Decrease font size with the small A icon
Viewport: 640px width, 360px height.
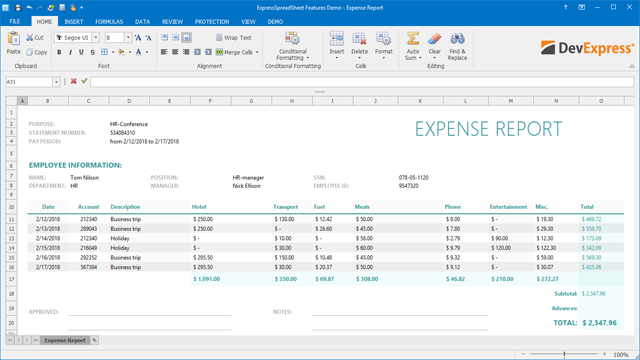pyautogui.click(x=149, y=38)
